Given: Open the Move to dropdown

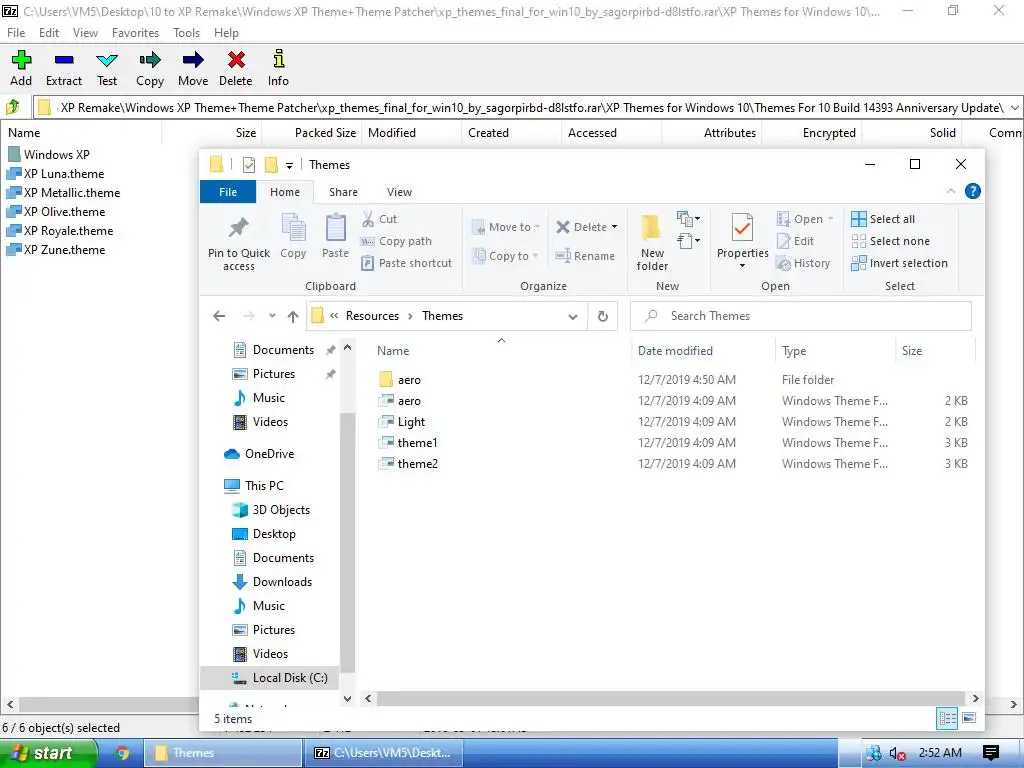Looking at the screenshot, I should pyautogui.click(x=506, y=227).
